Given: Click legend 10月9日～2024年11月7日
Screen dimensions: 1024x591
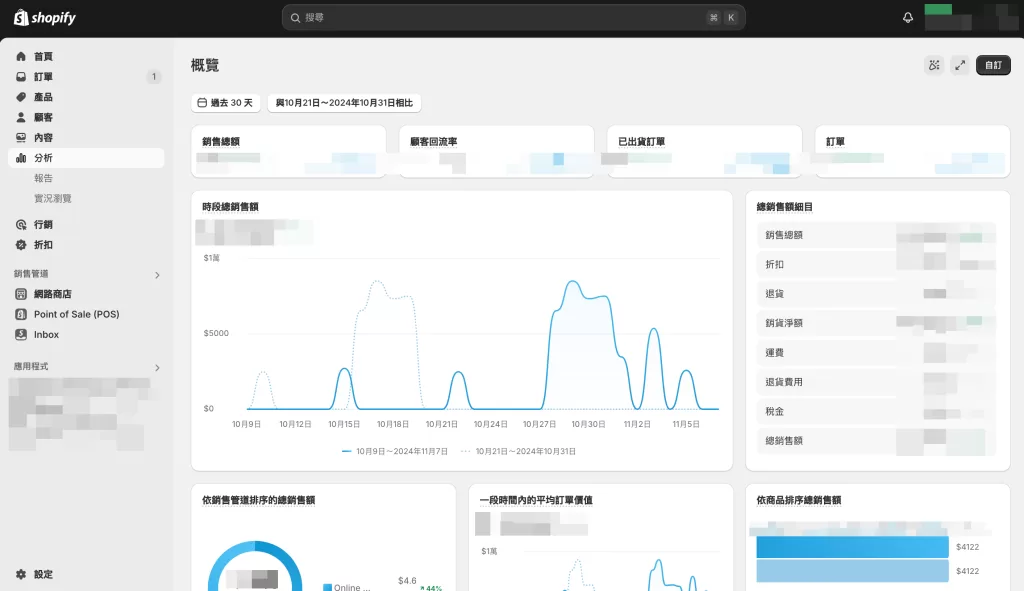Looking at the screenshot, I should [395, 451].
